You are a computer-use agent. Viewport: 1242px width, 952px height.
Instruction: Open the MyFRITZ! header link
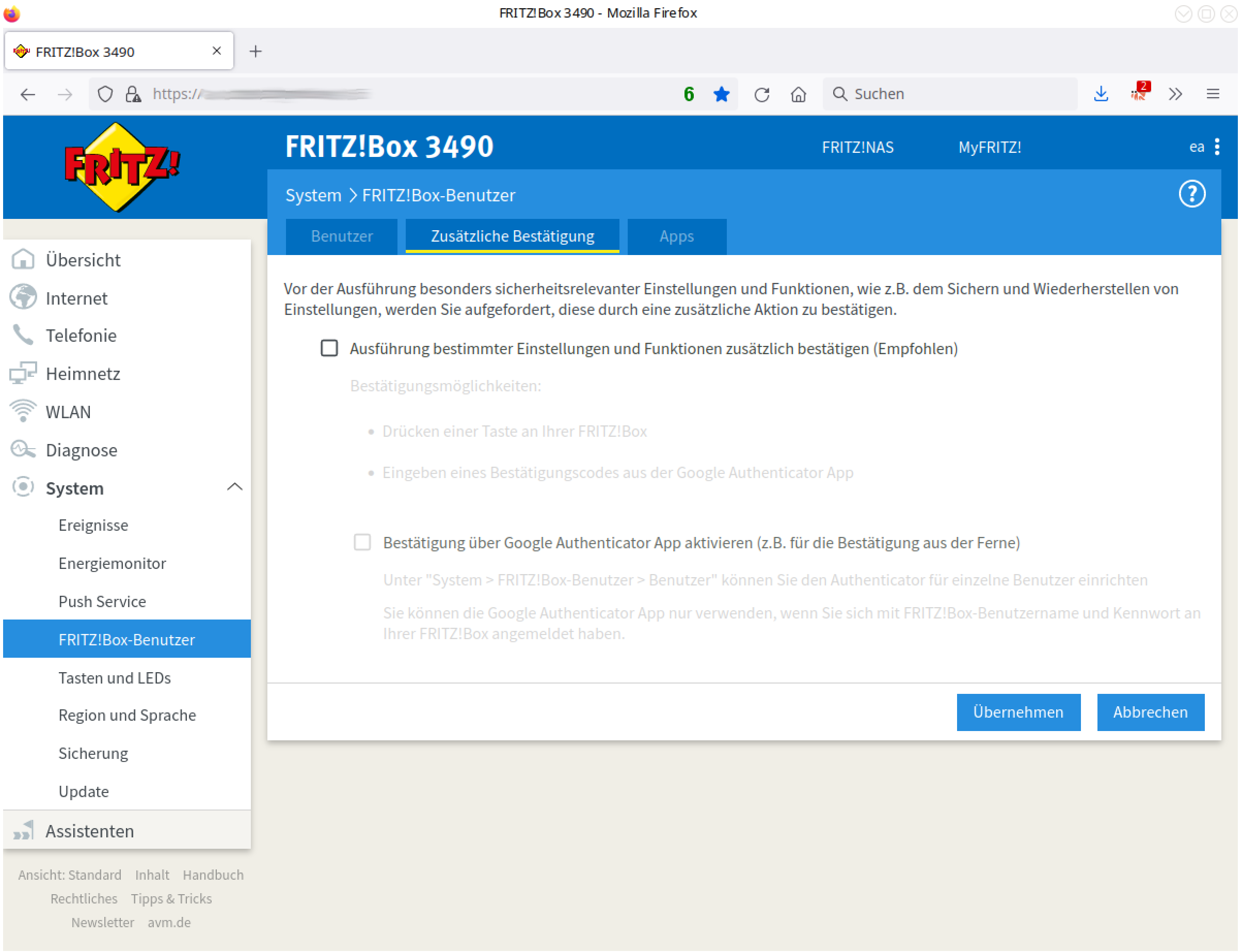point(989,147)
